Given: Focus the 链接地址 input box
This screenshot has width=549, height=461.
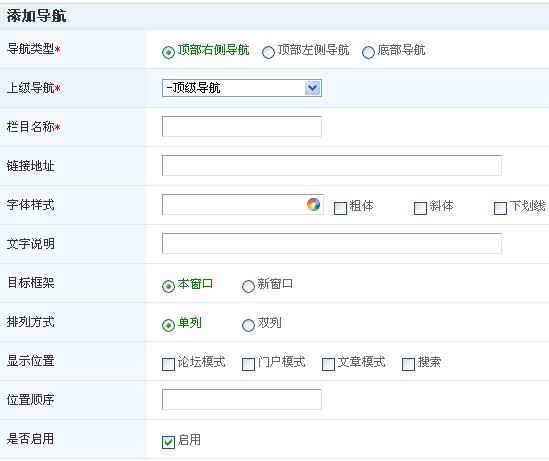Looking at the screenshot, I should point(332,165).
